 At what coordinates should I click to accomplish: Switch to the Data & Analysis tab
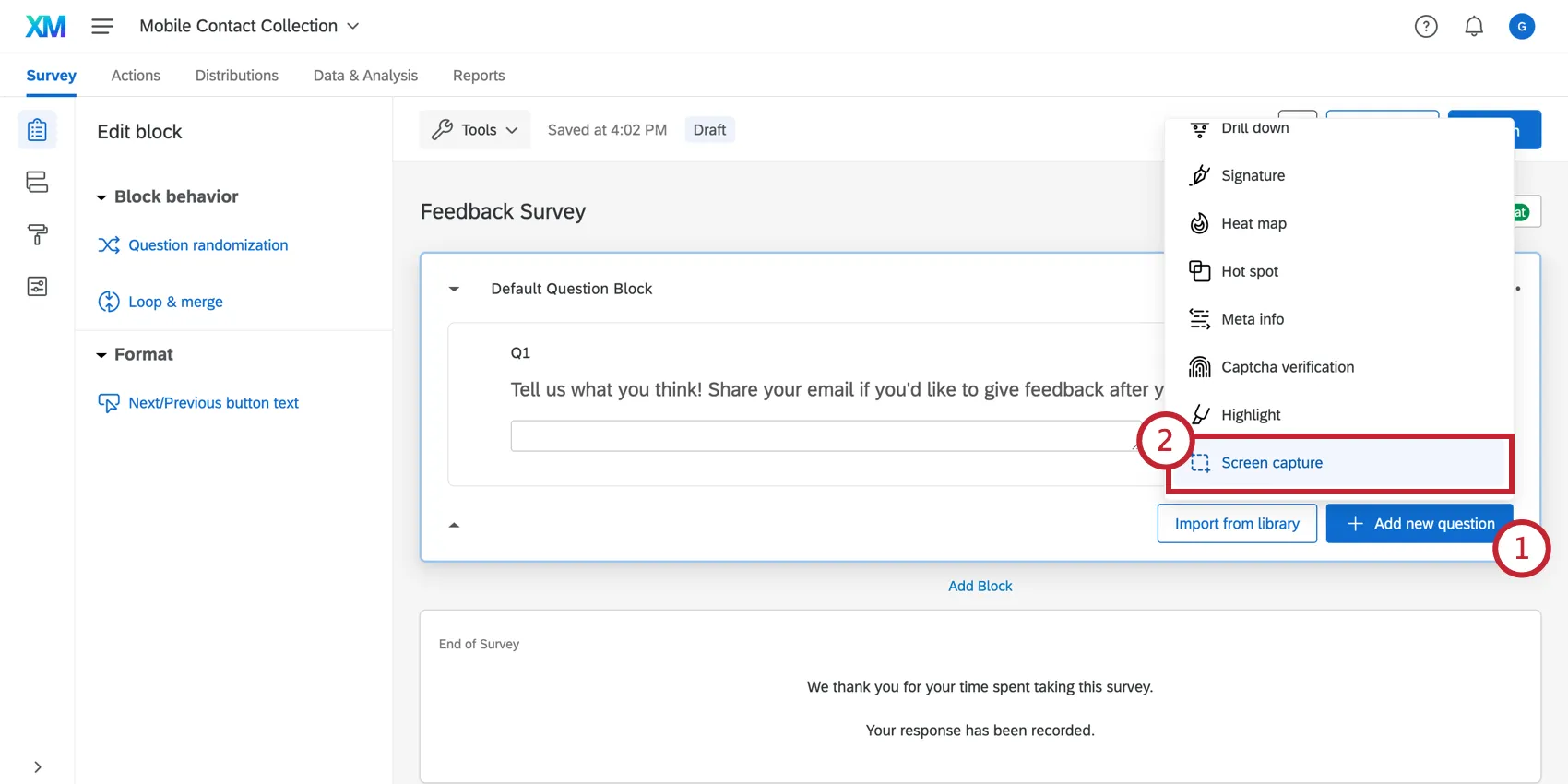pos(364,75)
